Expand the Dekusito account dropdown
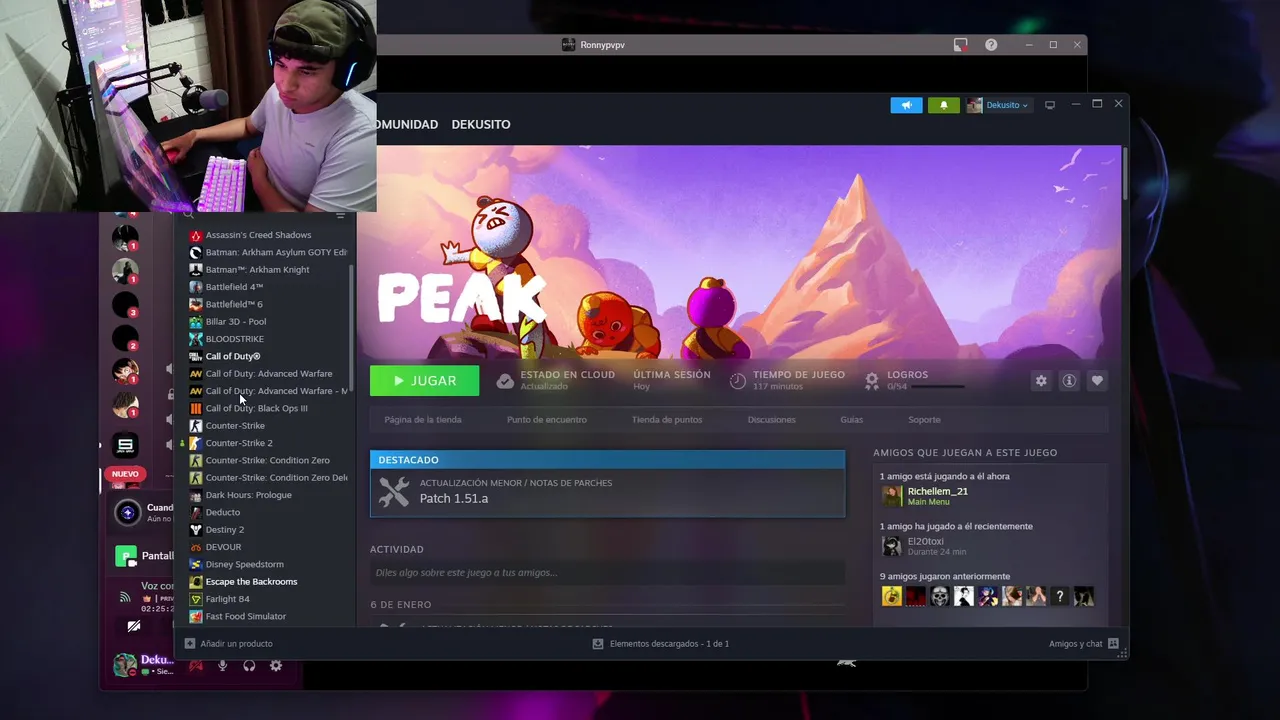This screenshot has width=1280, height=720. [998, 105]
